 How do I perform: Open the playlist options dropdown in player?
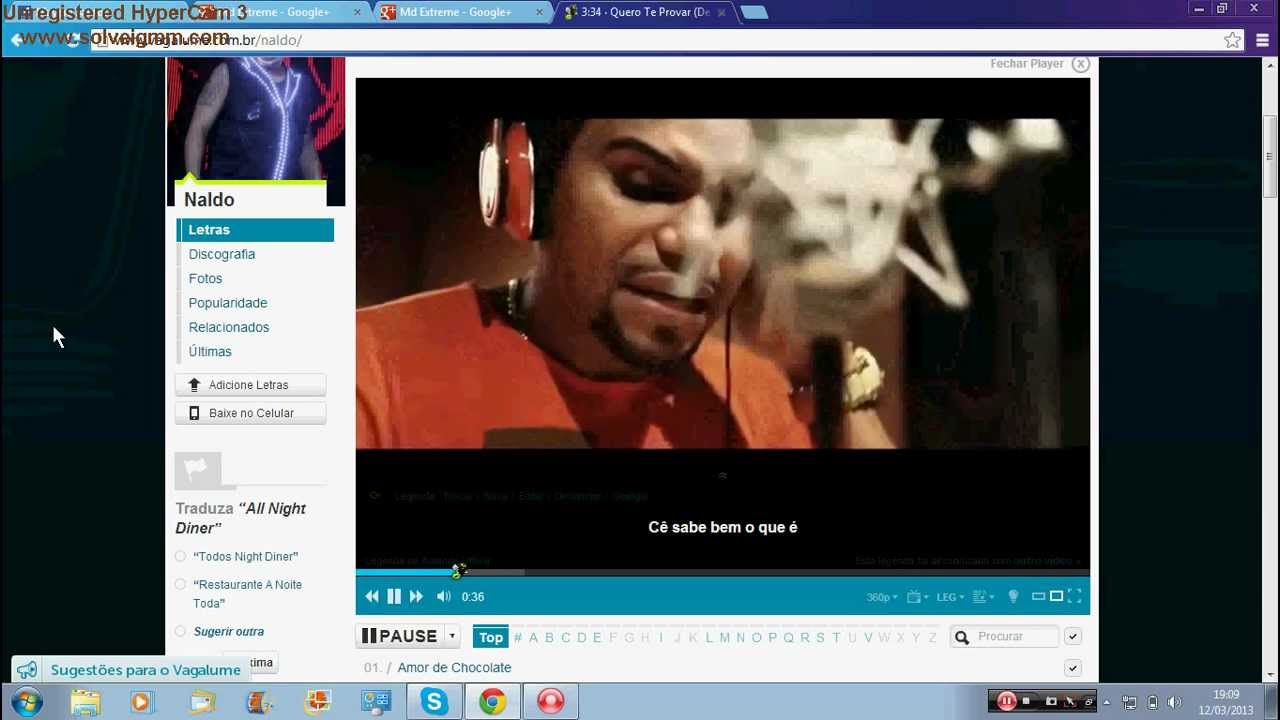click(x=983, y=597)
